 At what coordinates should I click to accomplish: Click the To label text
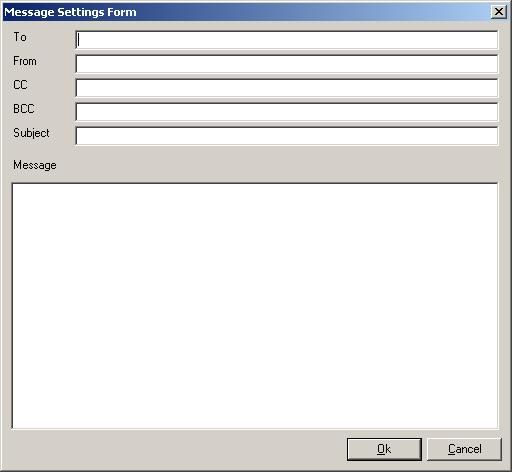(20, 37)
